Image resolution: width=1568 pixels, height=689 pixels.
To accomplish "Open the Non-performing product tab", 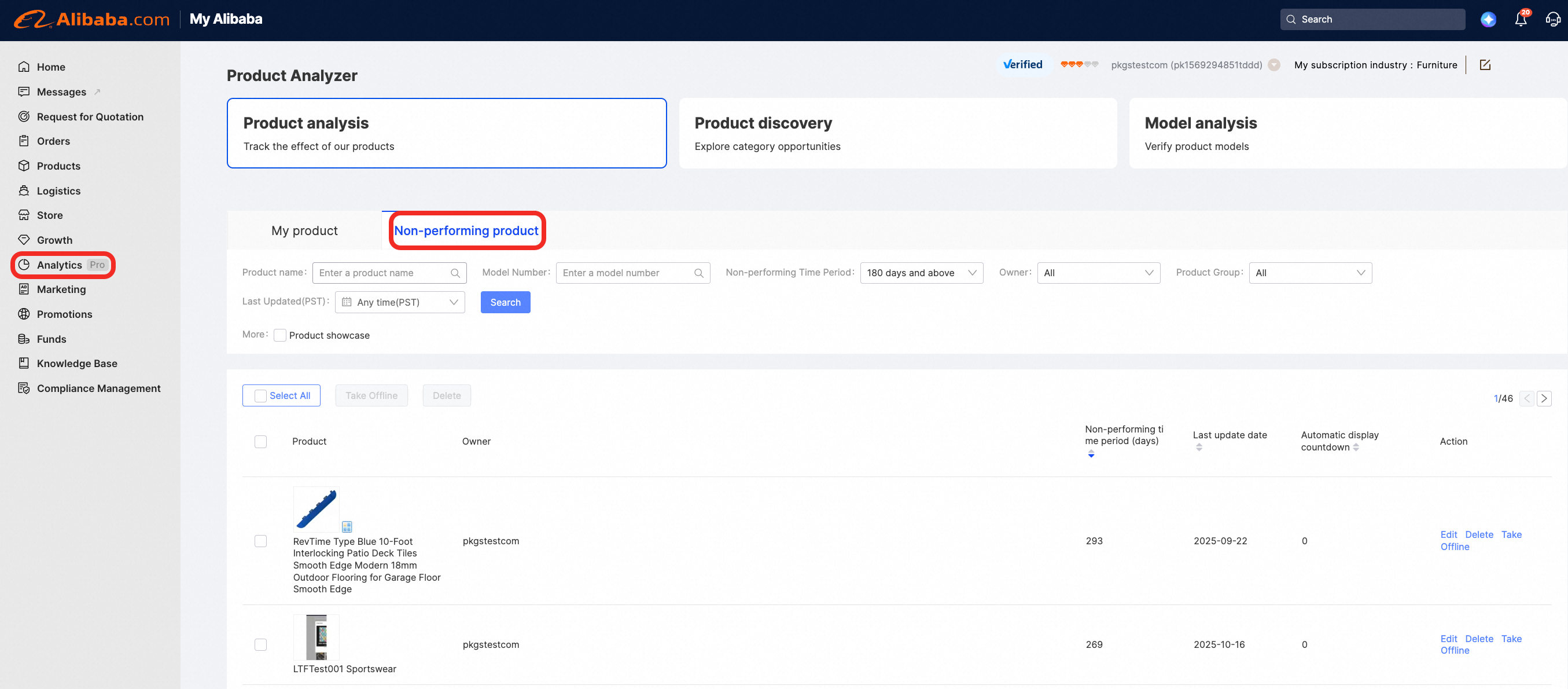I will (466, 230).
